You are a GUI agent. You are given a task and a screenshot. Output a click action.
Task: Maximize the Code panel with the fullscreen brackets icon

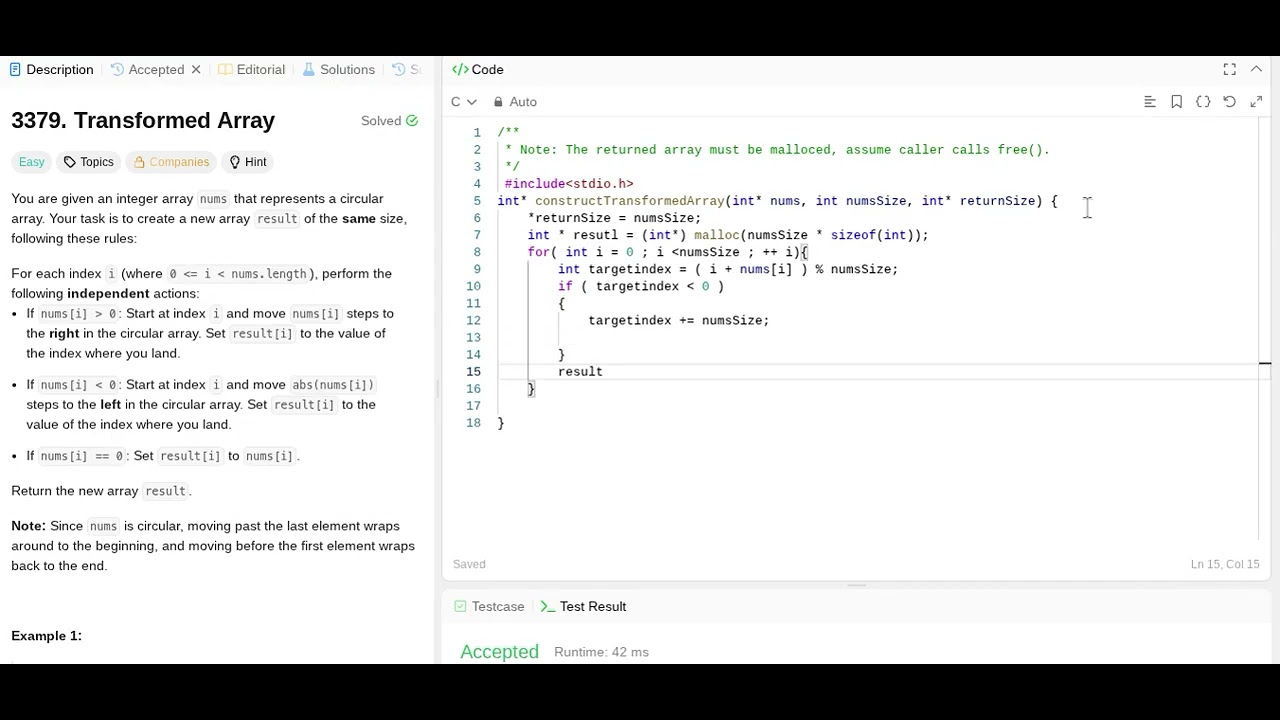click(1229, 69)
